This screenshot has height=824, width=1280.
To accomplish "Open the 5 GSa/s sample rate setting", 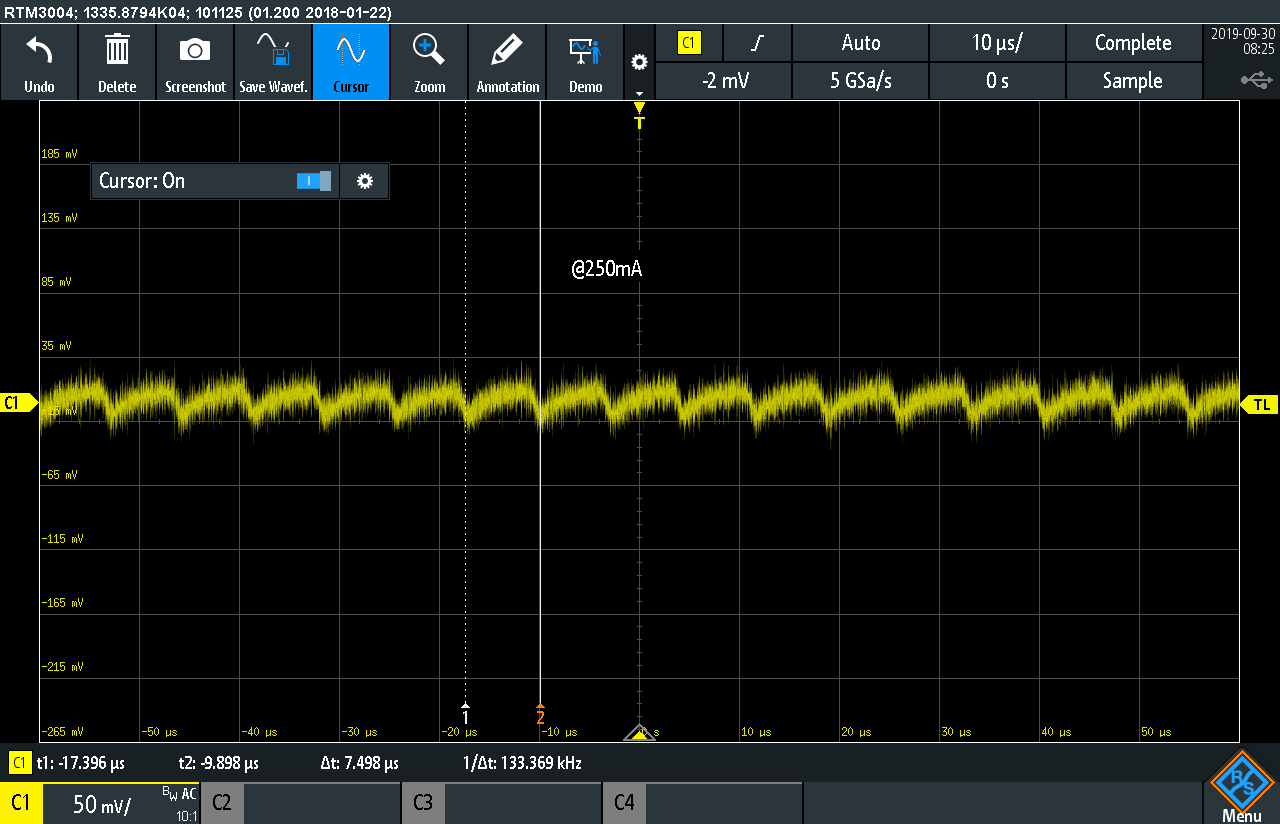I will (861, 81).
